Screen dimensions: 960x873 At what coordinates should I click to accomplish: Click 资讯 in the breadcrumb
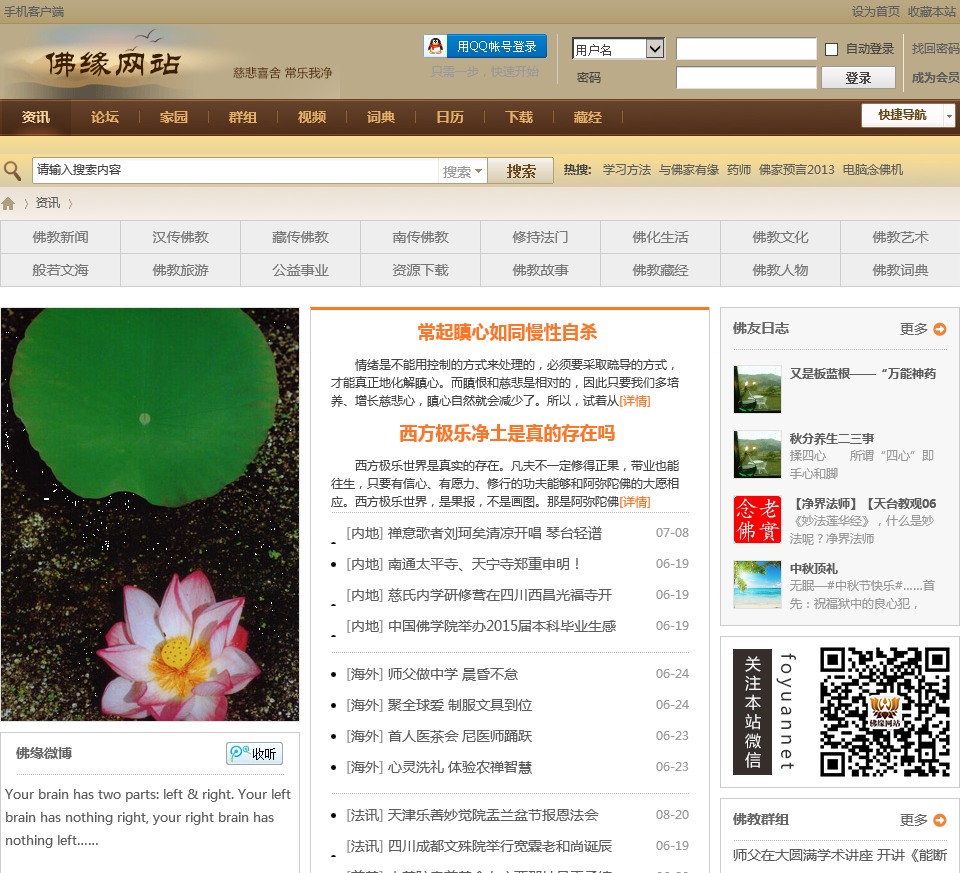coord(48,203)
